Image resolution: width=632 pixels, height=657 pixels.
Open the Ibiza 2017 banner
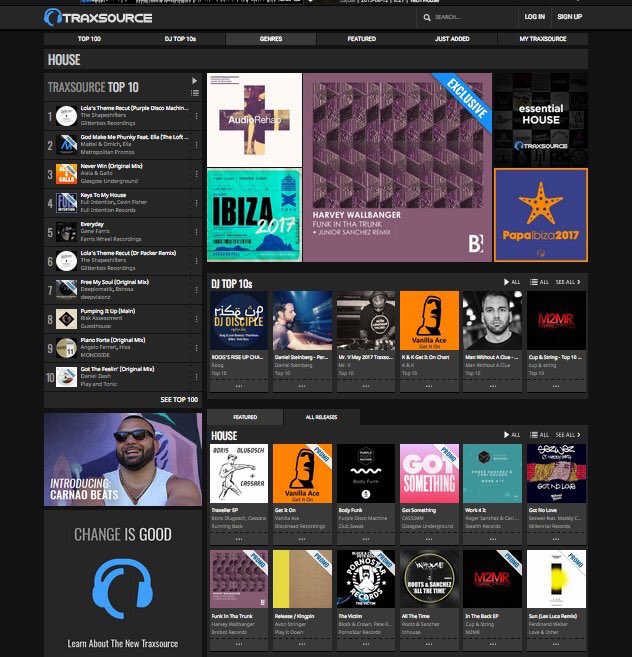pos(254,215)
